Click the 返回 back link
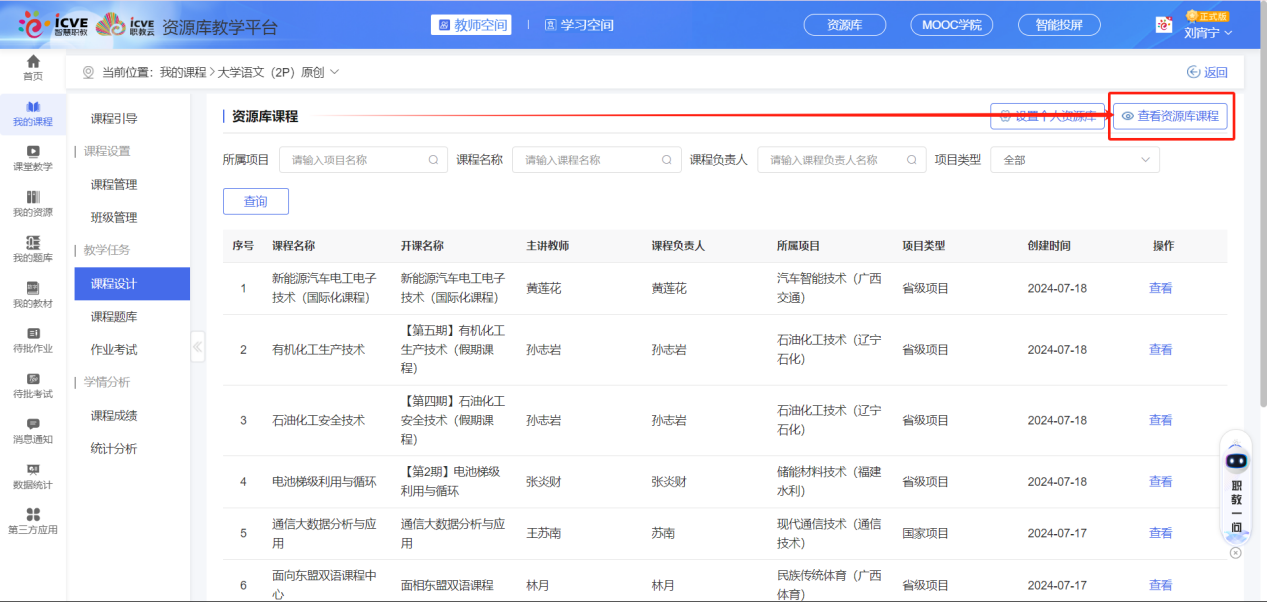The height and width of the screenshot is (602, 1267). pyautogui.click(x=1207, y=72)
